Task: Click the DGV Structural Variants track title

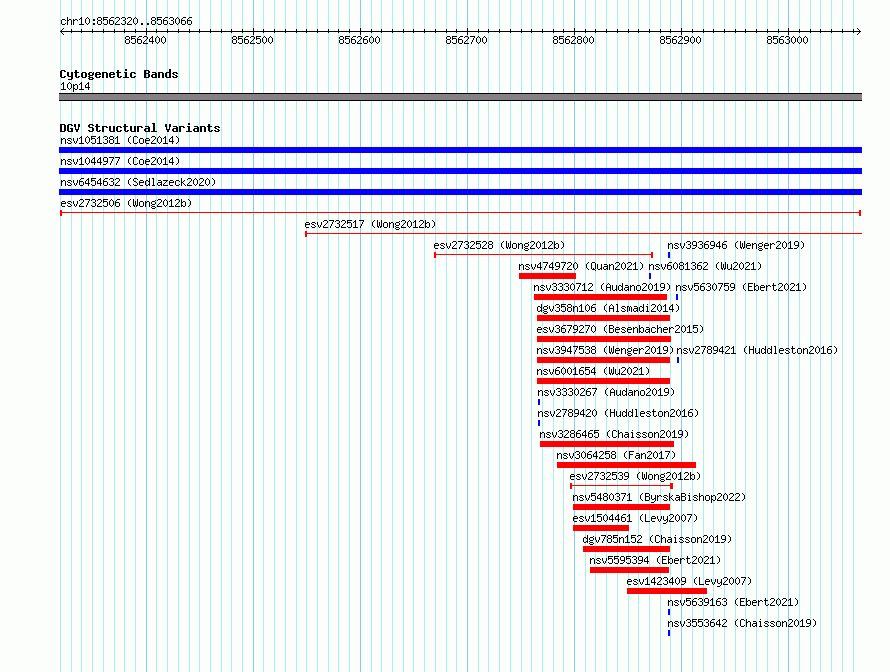Action: point(140,128)
